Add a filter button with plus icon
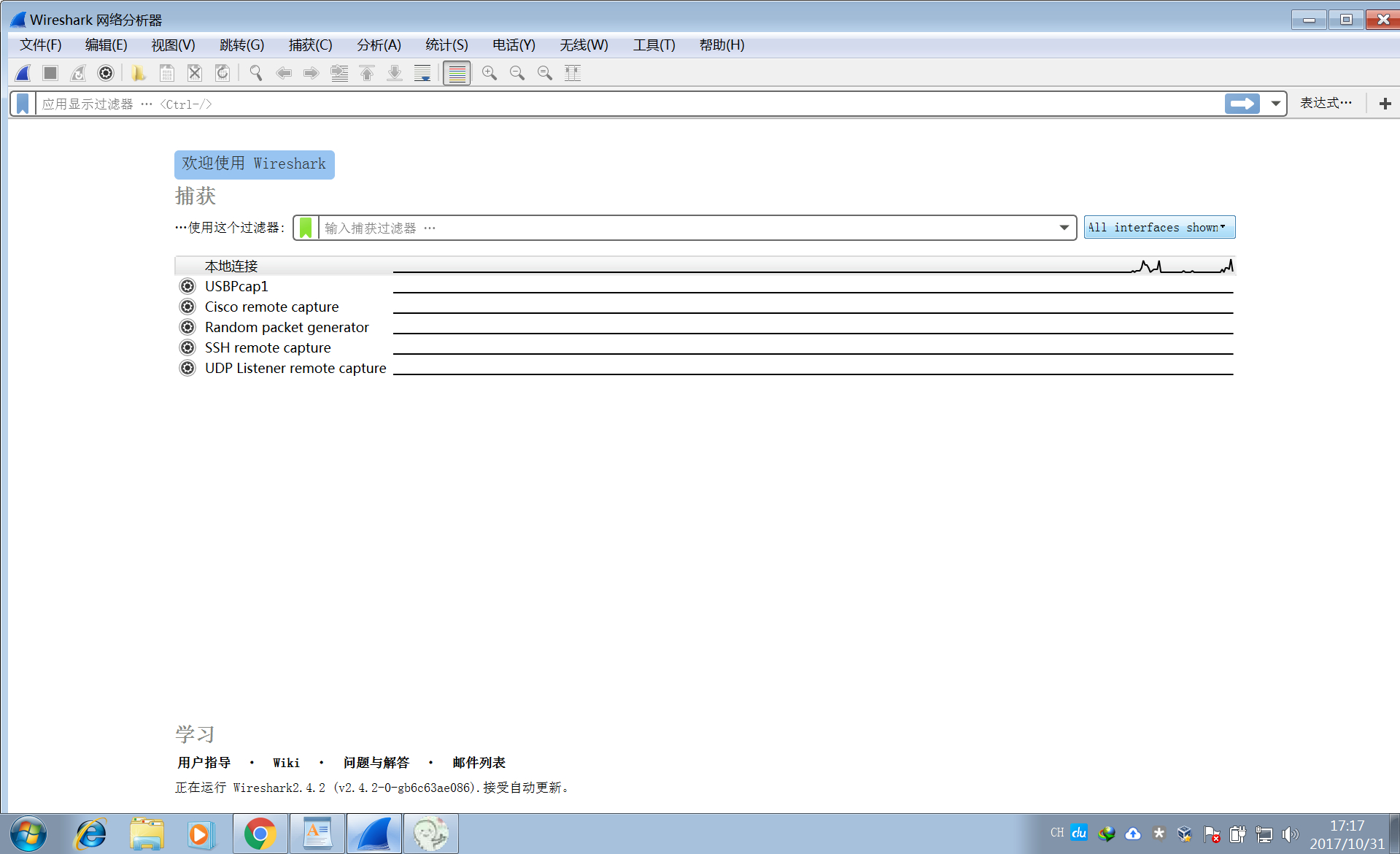 pos(1385,104)
